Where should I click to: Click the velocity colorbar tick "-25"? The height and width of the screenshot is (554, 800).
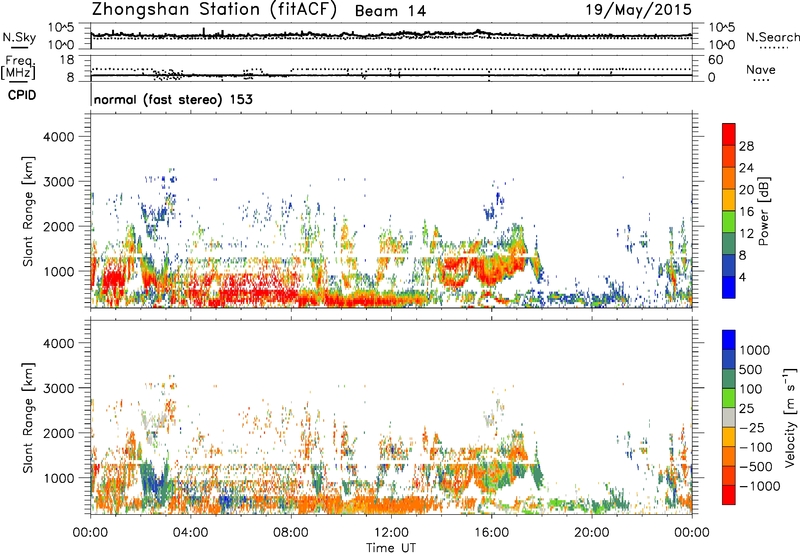click(753, 428)
